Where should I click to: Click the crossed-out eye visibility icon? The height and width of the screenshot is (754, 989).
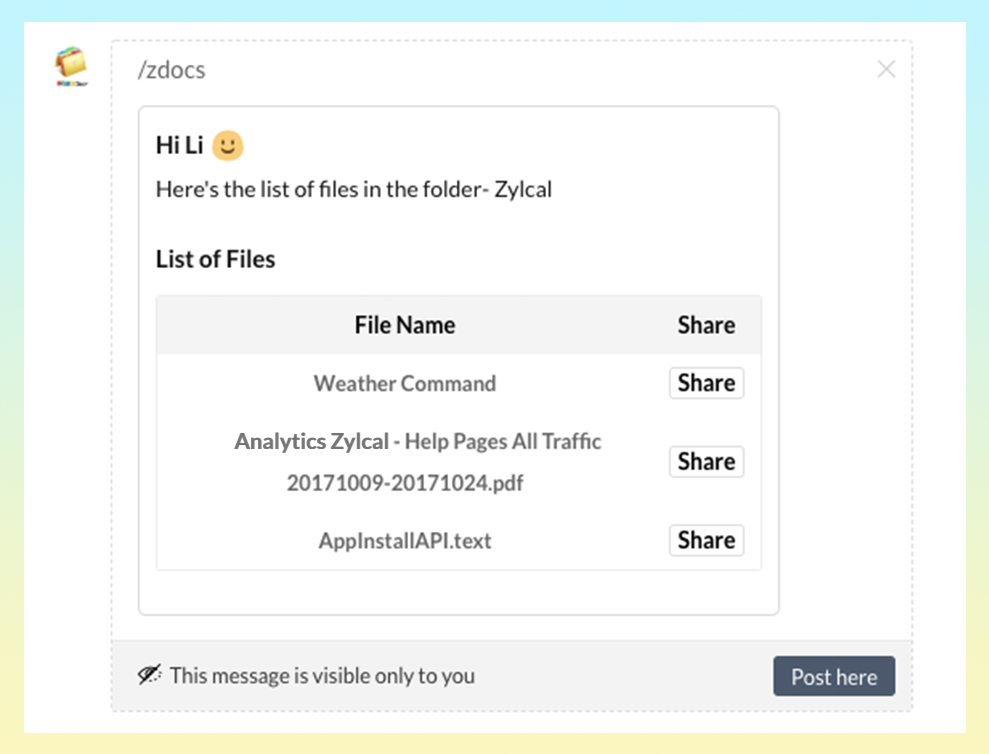[x=150, y=675]
